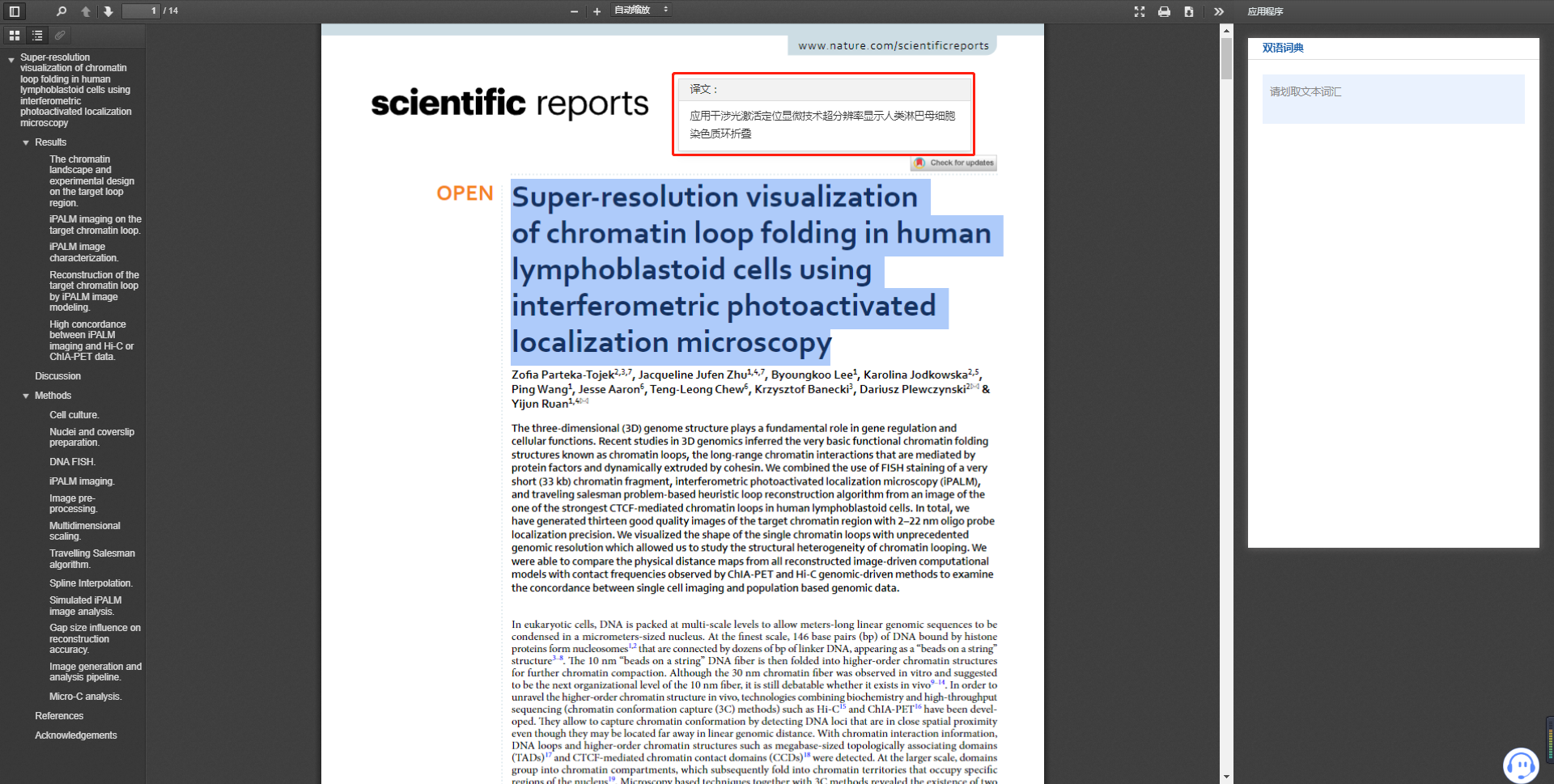Viewport: 1554px width, 784px height.
Task: Collapse the Methods outline section
Action: pyautogui.click(x=26, y=396)
